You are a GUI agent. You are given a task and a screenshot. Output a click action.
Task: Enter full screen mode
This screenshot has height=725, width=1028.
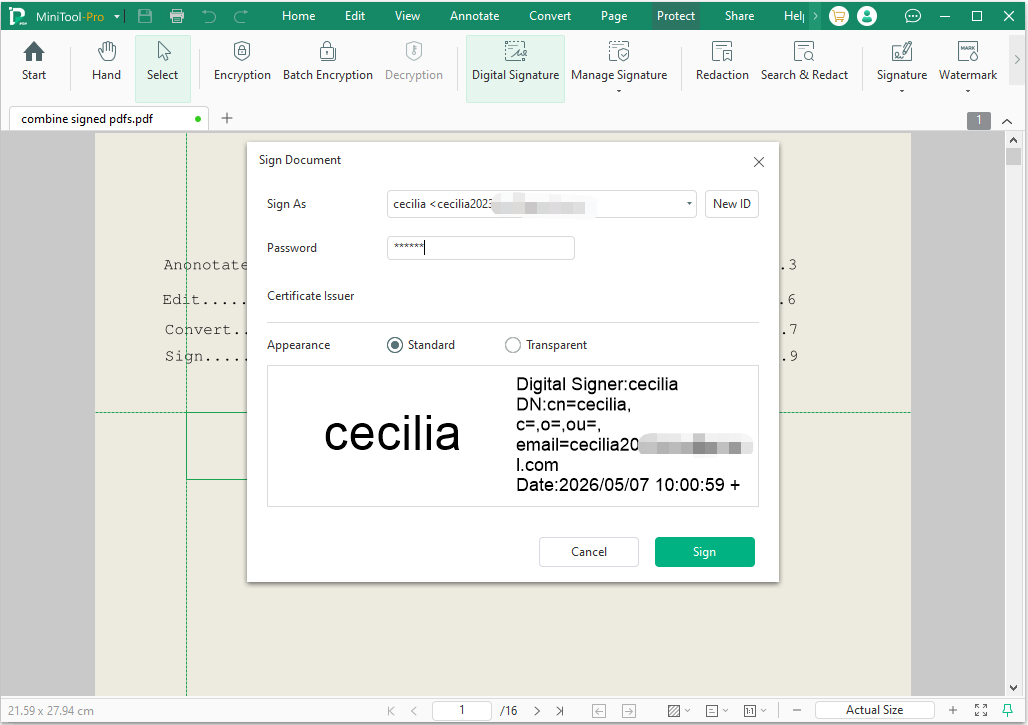[x=981, y=710]
